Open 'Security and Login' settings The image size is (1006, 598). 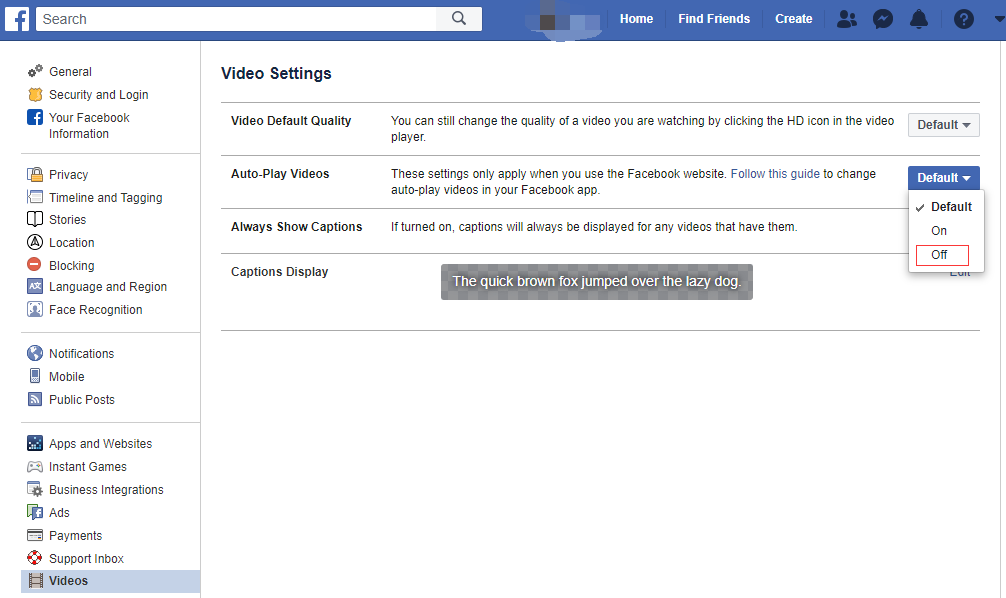[99, 95]
